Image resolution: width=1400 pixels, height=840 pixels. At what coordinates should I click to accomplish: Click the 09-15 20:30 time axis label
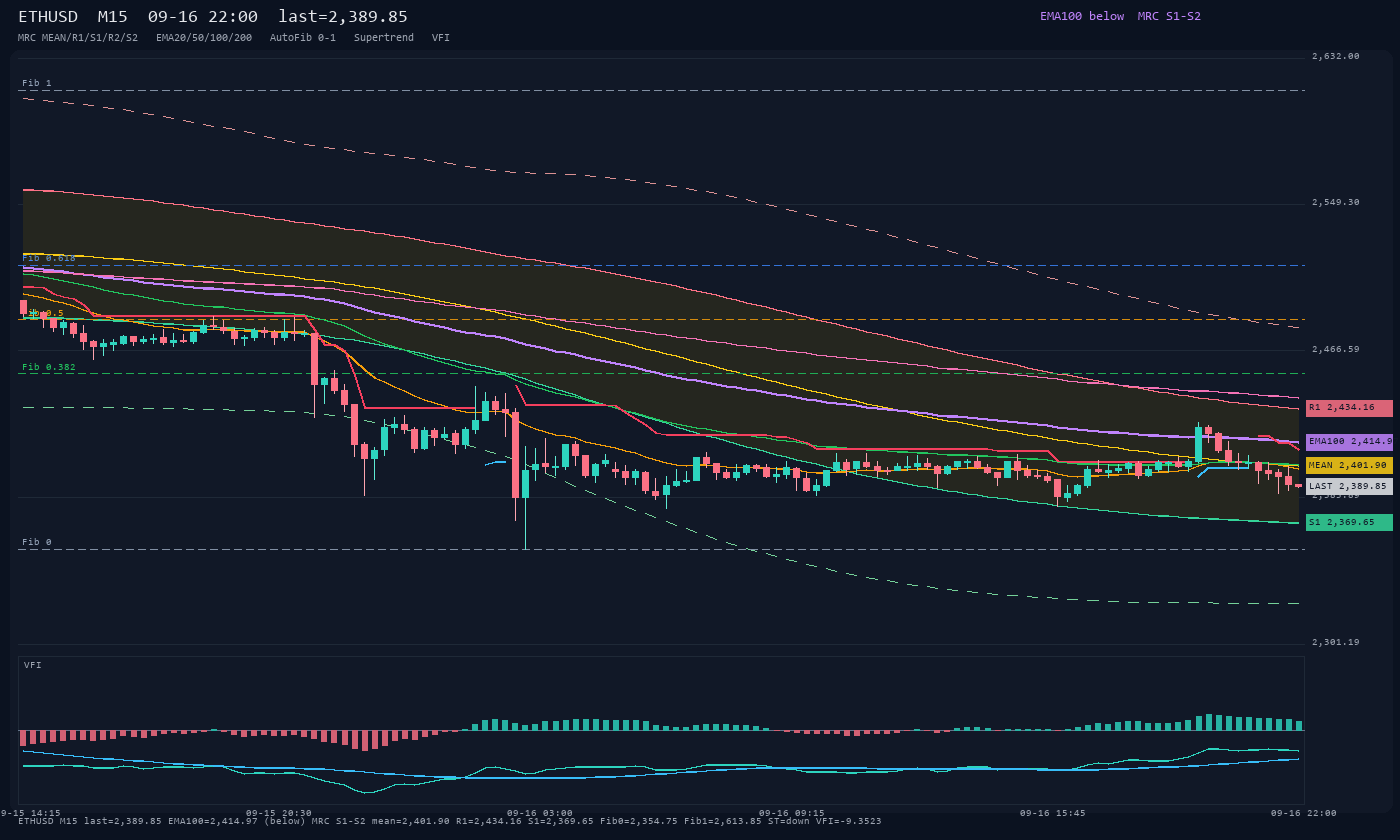pos(279,813)
